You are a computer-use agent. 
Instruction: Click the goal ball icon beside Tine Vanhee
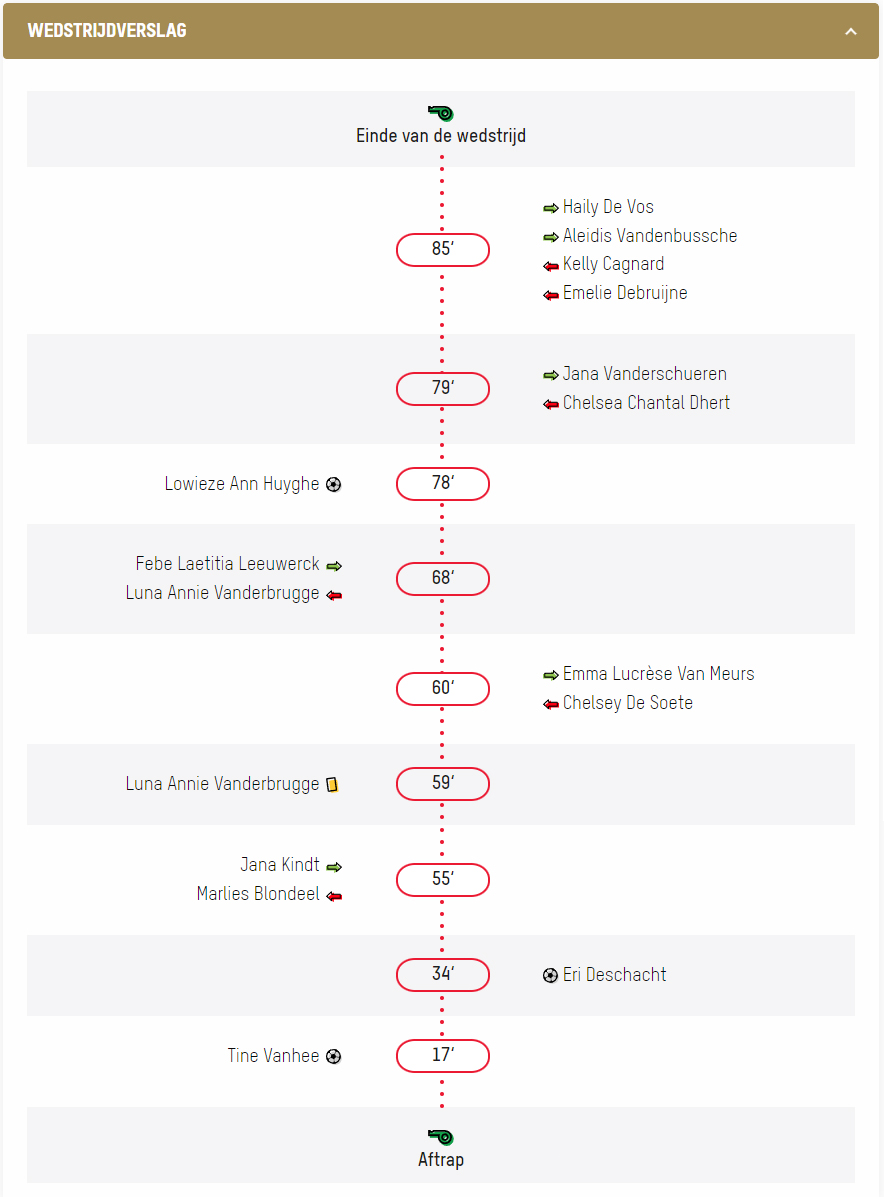pyautogui.click(x=334, y=1056)
